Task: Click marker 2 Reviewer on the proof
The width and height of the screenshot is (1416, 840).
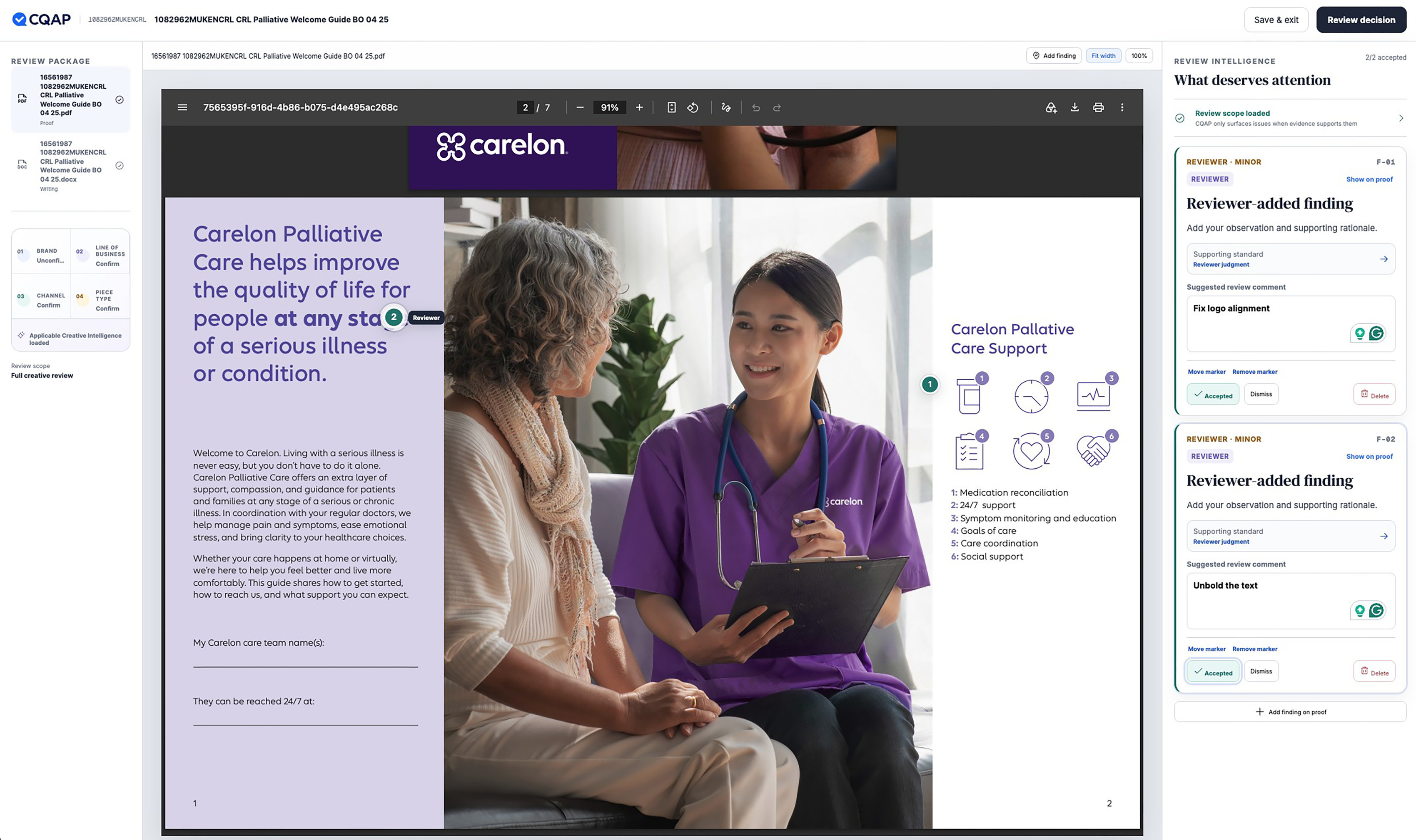Action: [x=394, y=317]
